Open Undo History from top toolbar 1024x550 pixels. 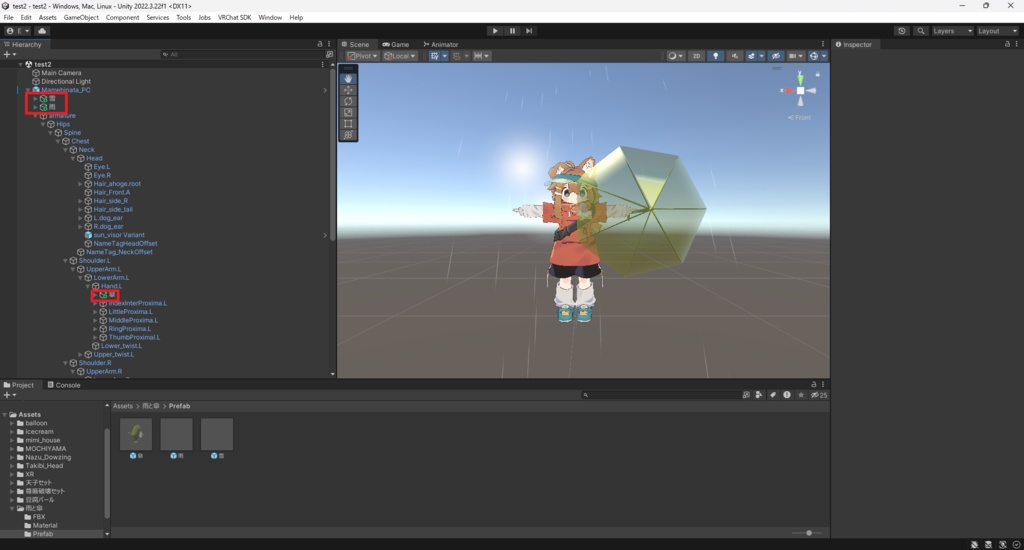(901, 31)
